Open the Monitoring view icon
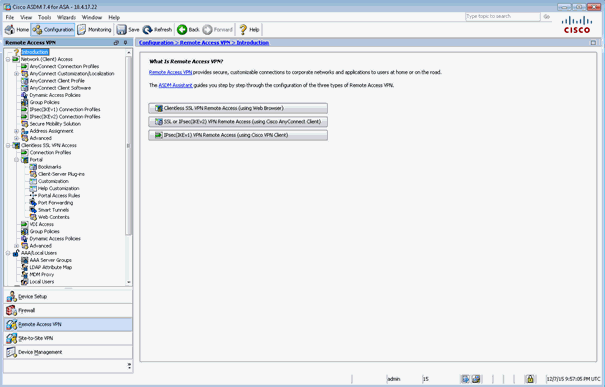The width and height of the screenshot is (605, 387). (x=81, y=30)
